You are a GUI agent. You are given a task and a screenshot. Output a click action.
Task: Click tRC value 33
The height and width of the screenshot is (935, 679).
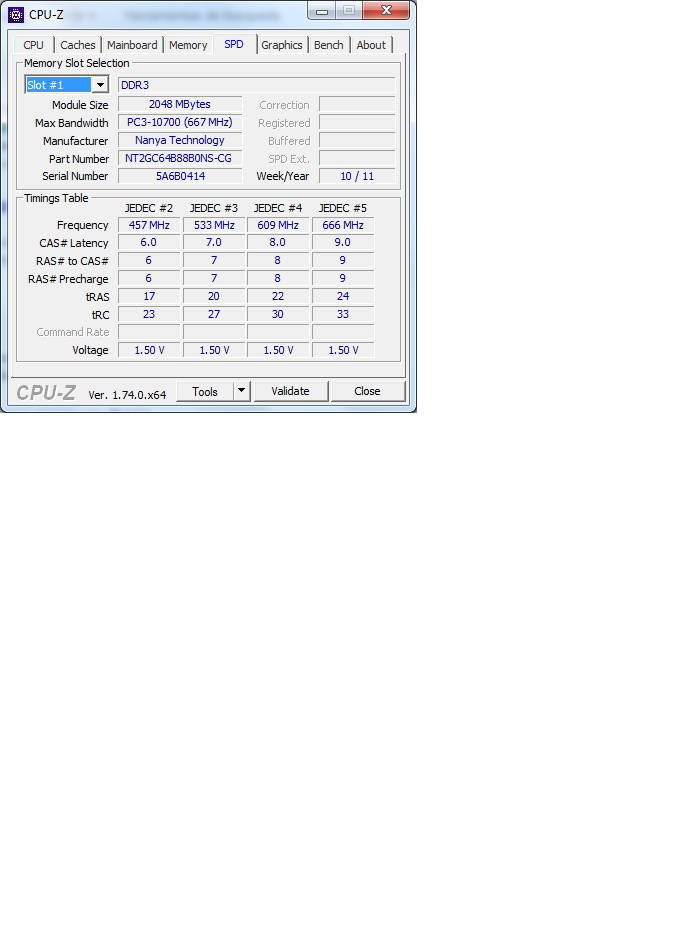point(343,314)
